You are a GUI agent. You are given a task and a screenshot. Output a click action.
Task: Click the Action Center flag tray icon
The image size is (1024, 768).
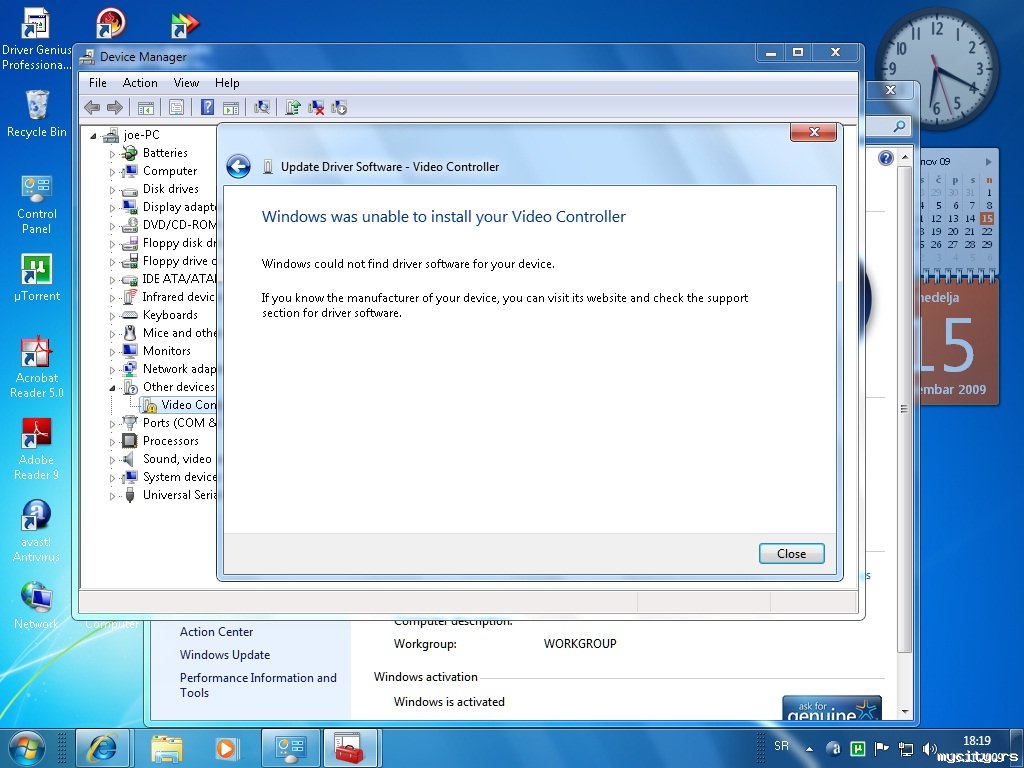coord(882,748)
